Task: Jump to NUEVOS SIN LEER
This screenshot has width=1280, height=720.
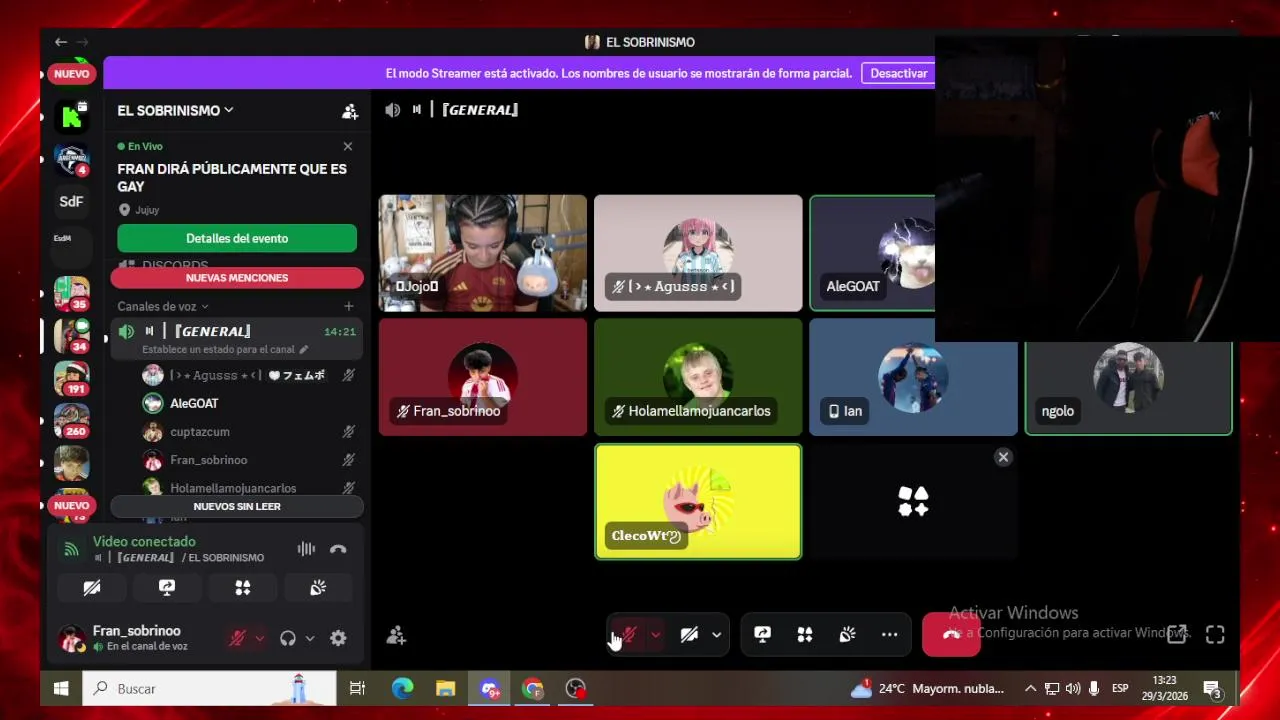Action: 237,506
